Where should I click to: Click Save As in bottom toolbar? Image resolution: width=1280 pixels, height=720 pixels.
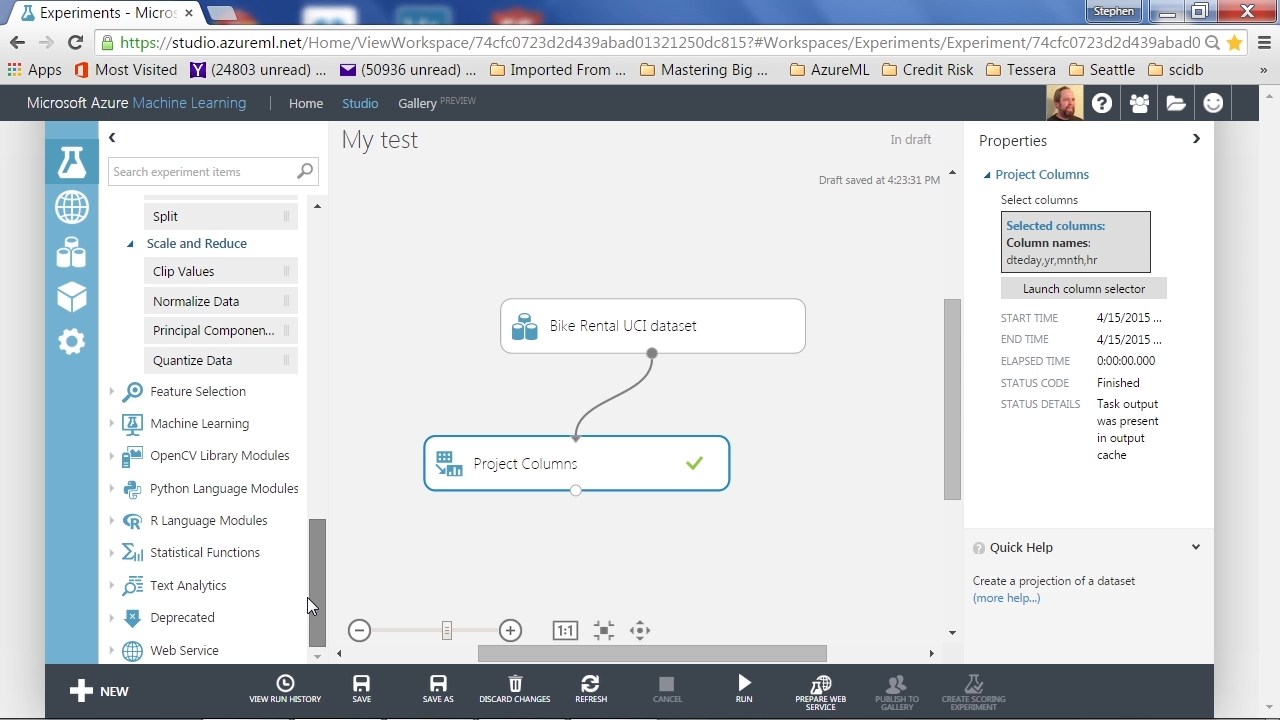point(438,689)
